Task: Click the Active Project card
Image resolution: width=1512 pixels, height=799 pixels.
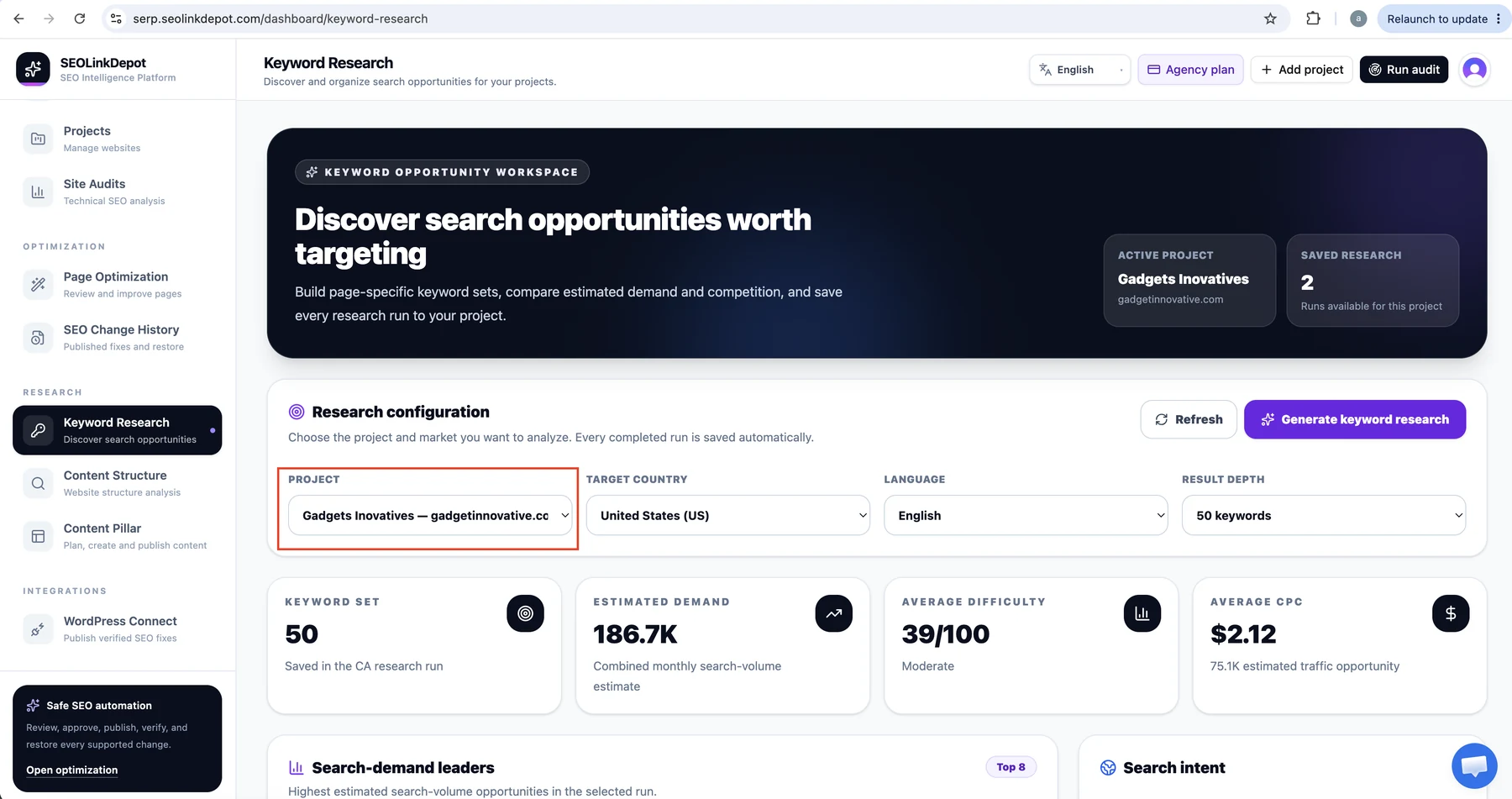Action: (x=1189, y=280)
